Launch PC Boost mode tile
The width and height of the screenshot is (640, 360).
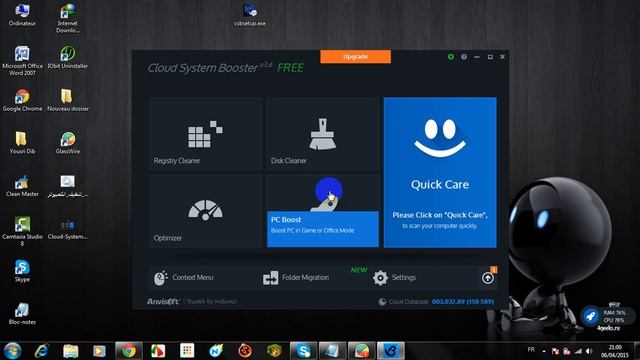[x=322, y=211]
